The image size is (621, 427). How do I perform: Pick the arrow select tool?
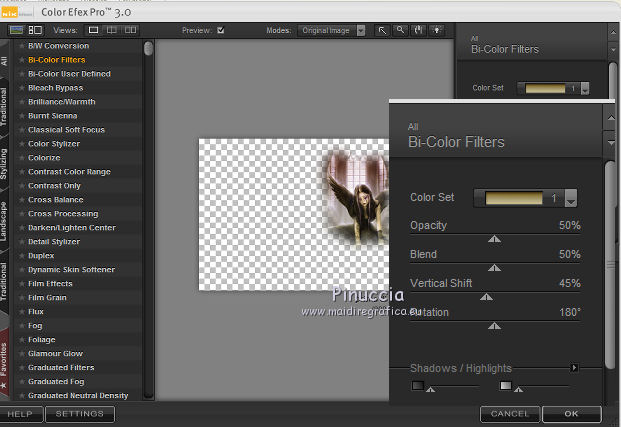382,30
